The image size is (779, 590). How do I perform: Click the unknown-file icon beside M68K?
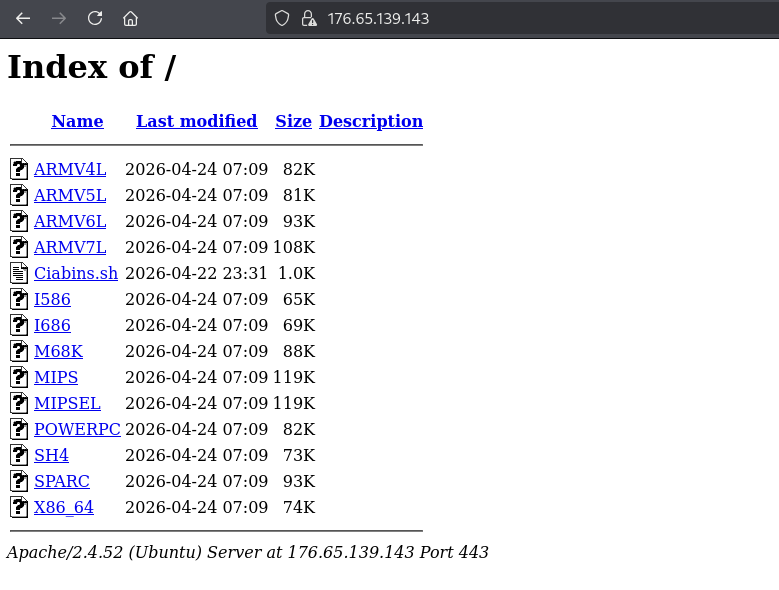click(x=19, y=351)
